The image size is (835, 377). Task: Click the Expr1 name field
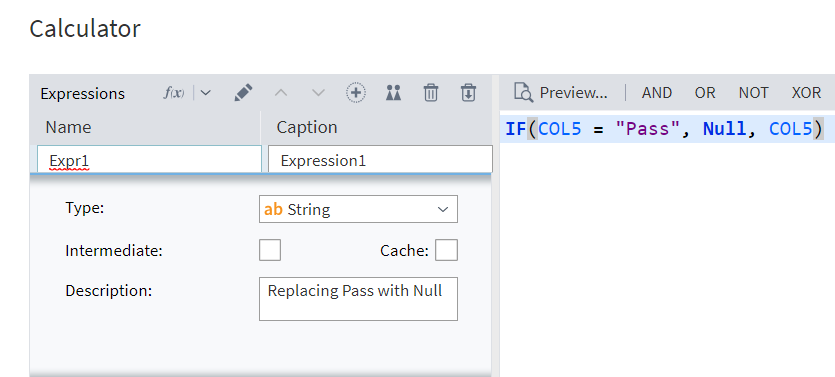149,159
